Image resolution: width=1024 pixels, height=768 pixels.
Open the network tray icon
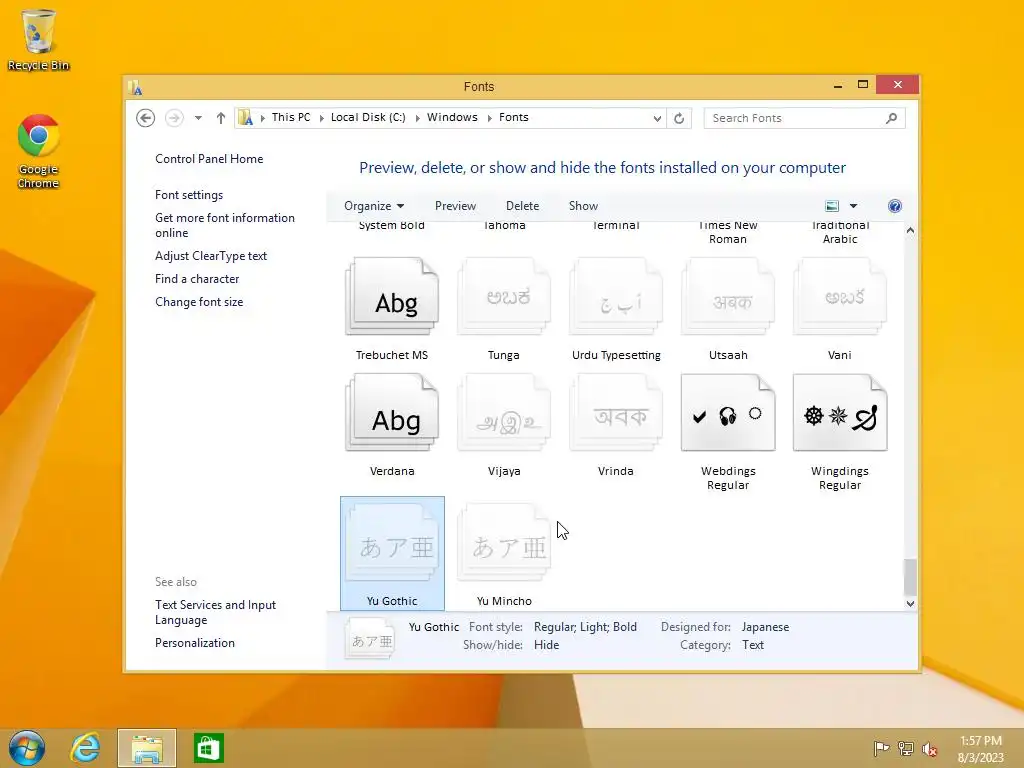click(906, 749)
